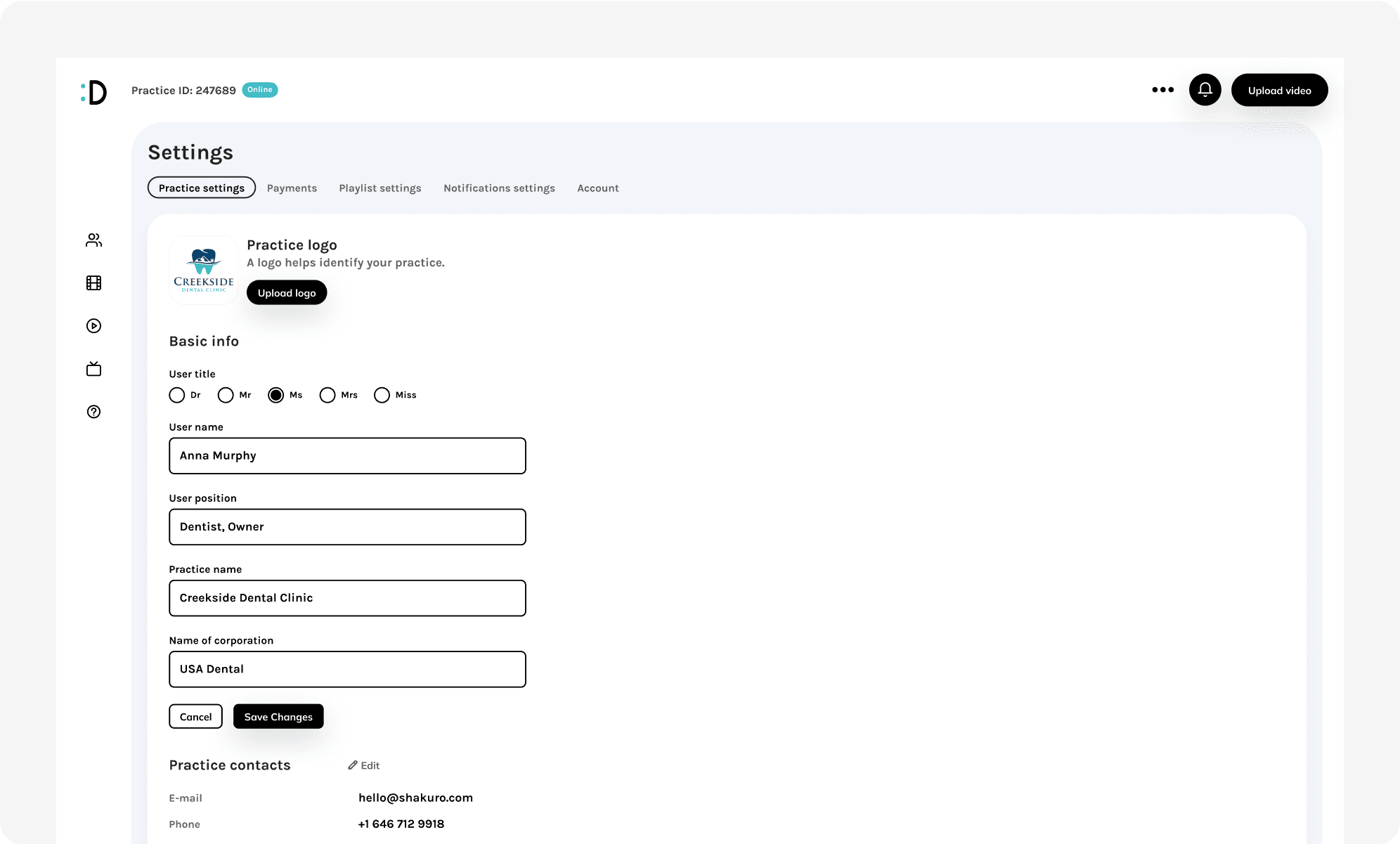Image resolution: width=1400 pixels, height=844 pixels.
Task: Switch to Notifications settings tab
Action: click(x=499, y=188)
